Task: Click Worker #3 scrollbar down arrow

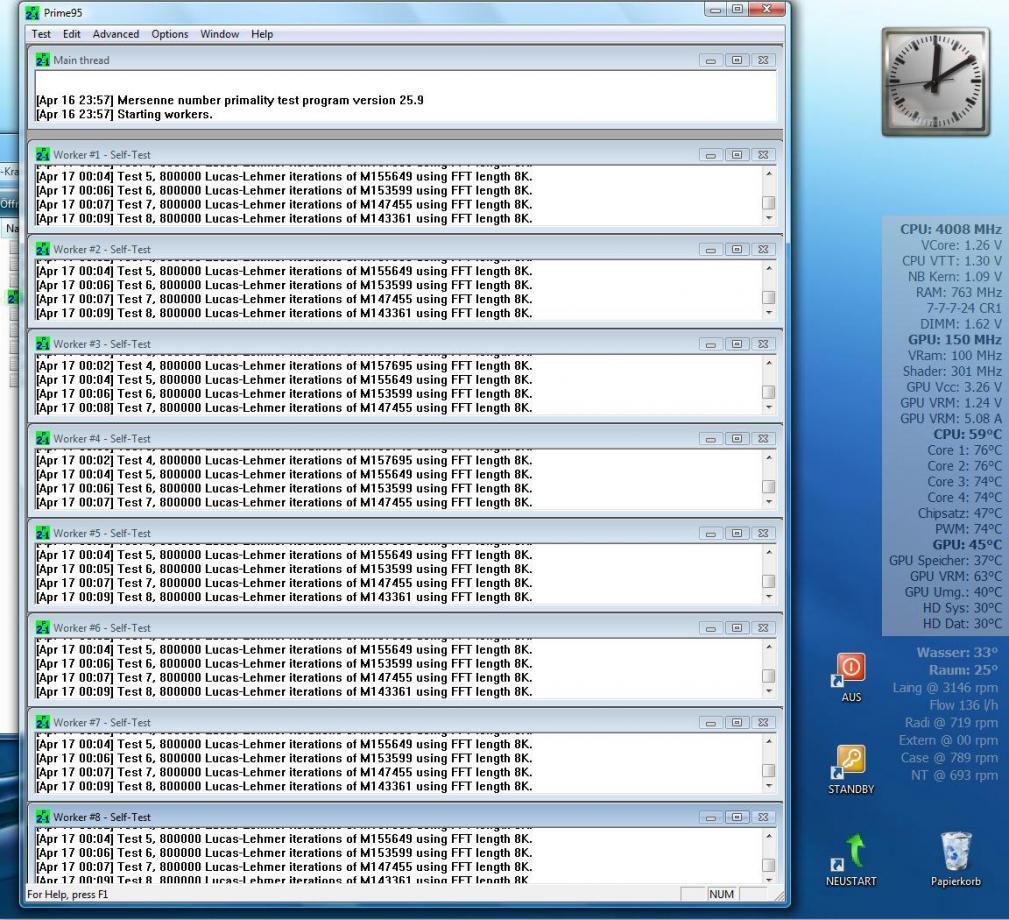Action: click(x=768, y=407)
